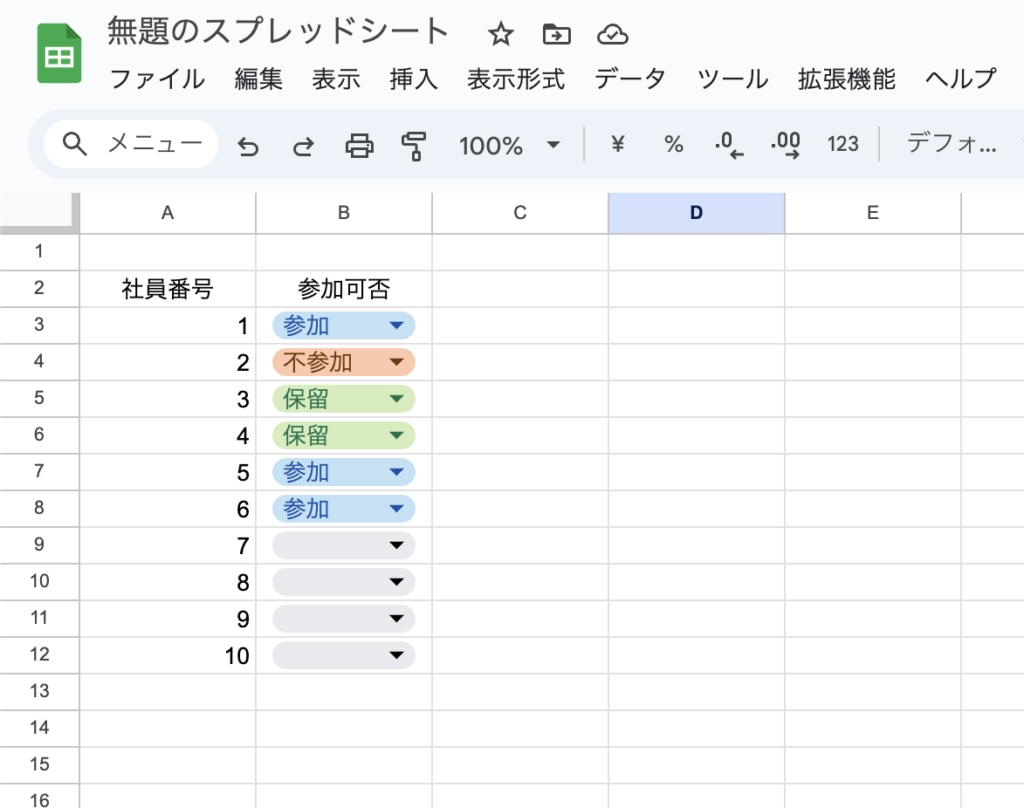The width and height of the screenshot is (1024, 808).
Task: Select the 参加可否 header cell
Action: point(344,289)
